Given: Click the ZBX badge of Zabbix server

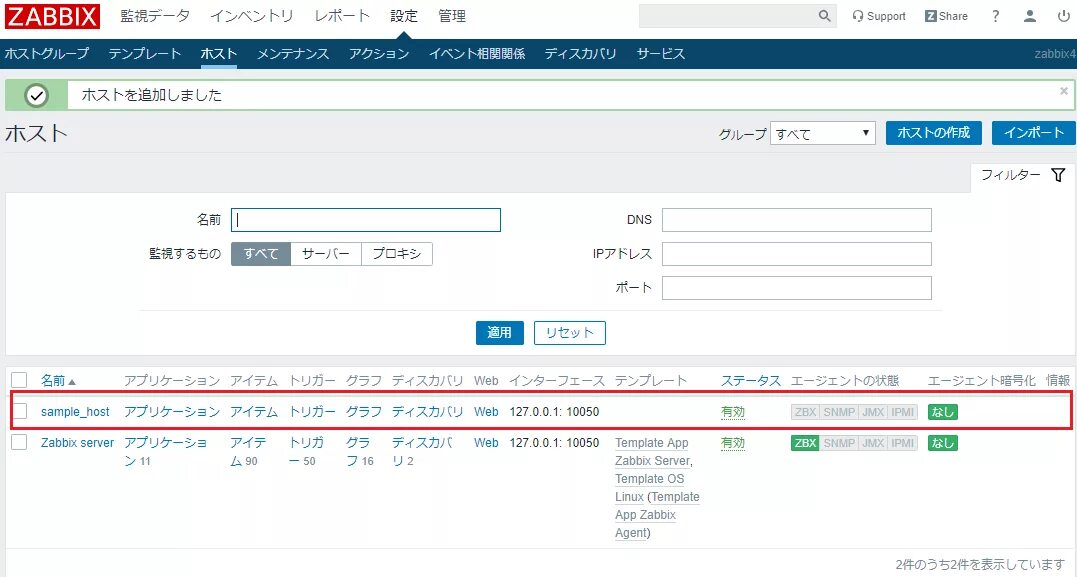Looking at the screenshot, I should tap(805, 443).
